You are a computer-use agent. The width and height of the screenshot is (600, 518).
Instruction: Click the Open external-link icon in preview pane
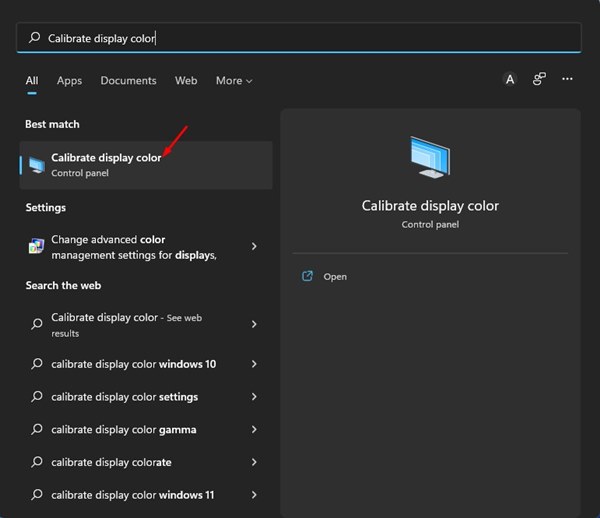(308, 276)
